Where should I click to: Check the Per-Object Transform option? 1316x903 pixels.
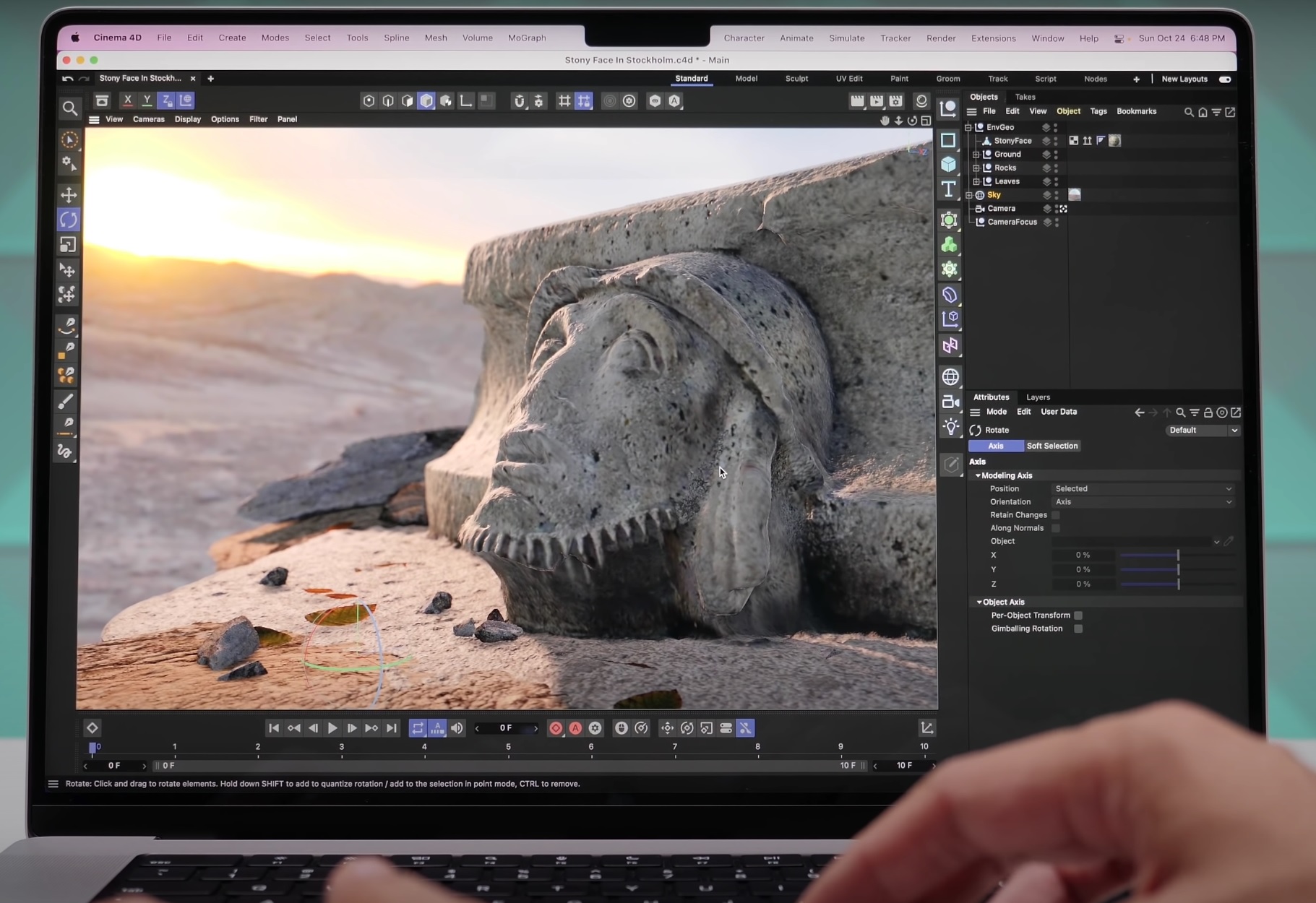point(1078,615)
